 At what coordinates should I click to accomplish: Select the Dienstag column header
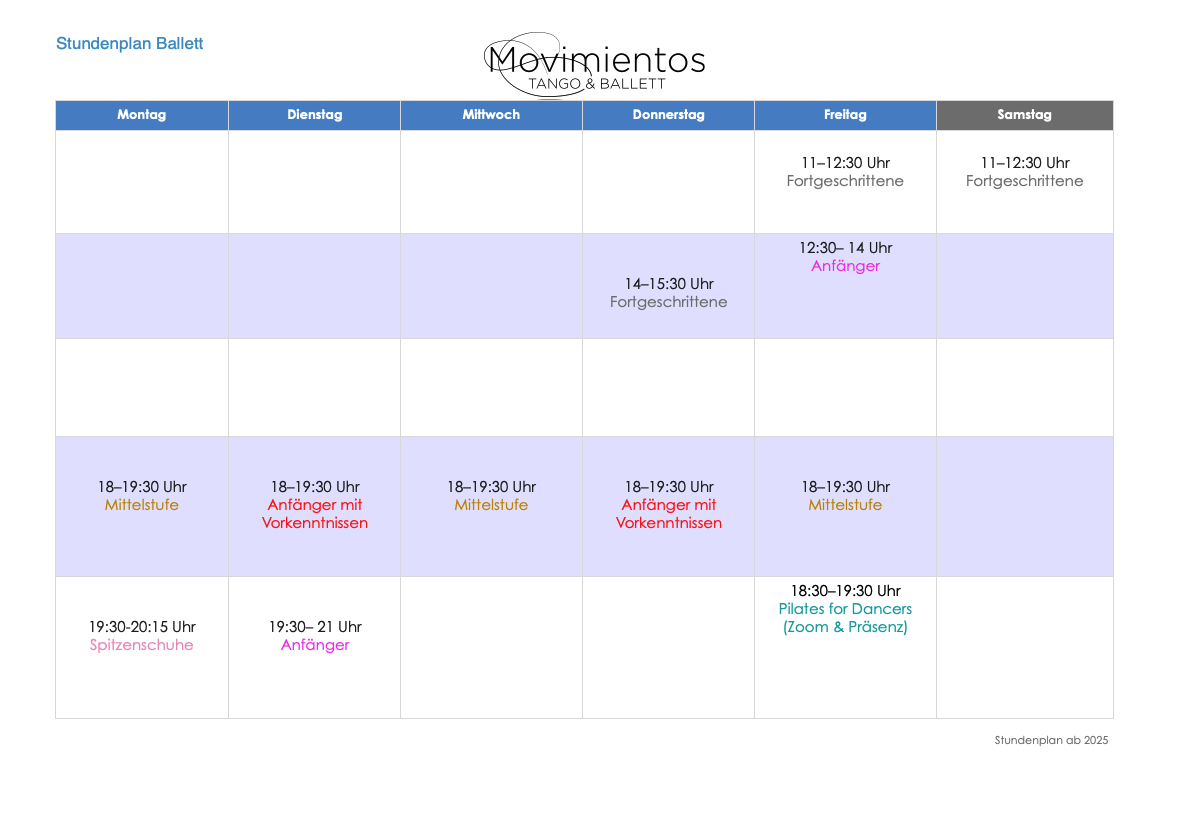315,115
